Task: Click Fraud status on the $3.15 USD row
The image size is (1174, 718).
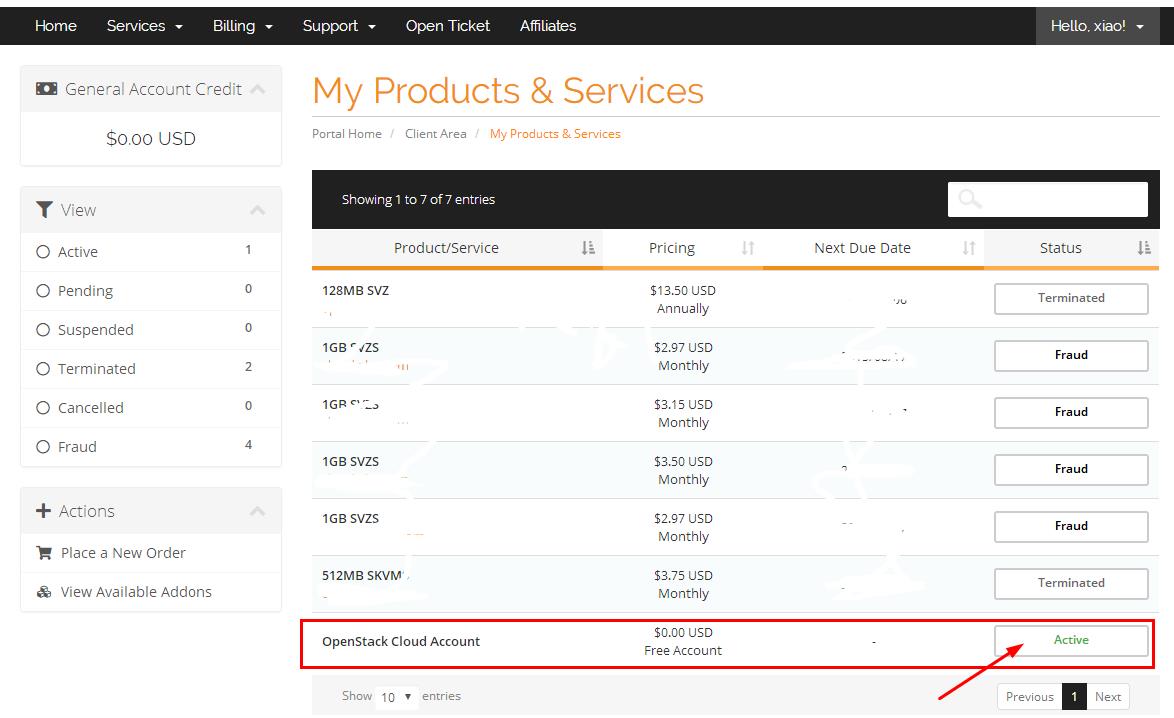Action: pos(1071,412)
